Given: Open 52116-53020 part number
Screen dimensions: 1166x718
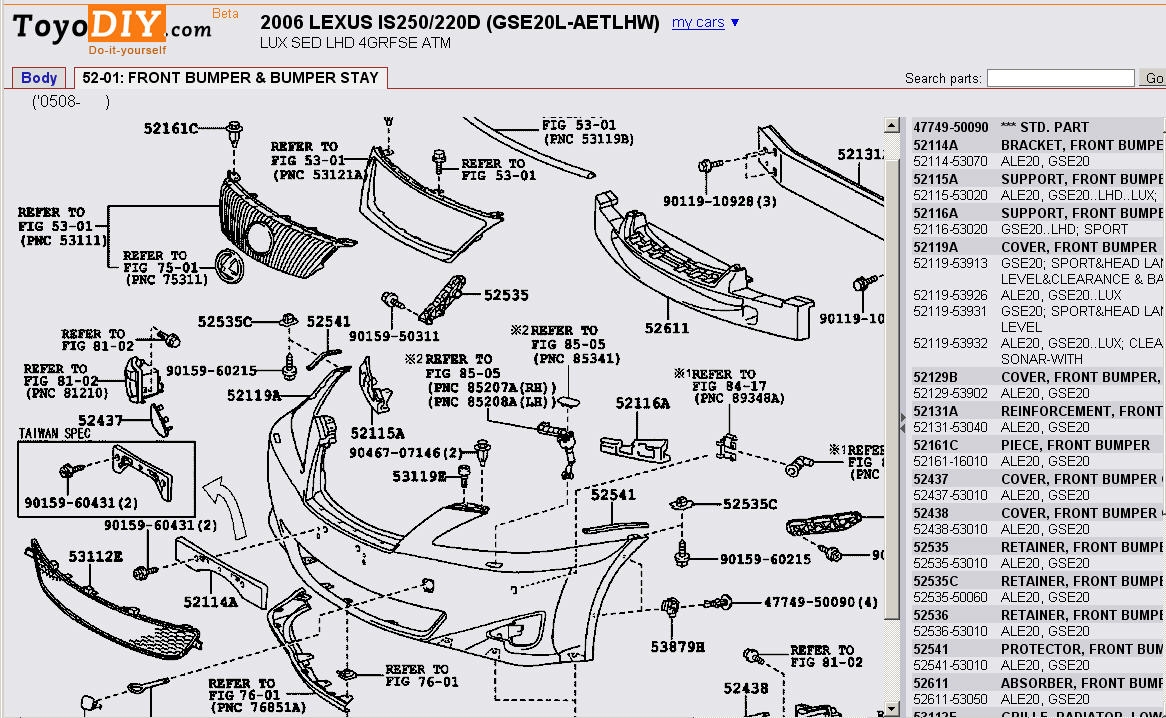Looking at the screenshot, I should click(950, 230).
